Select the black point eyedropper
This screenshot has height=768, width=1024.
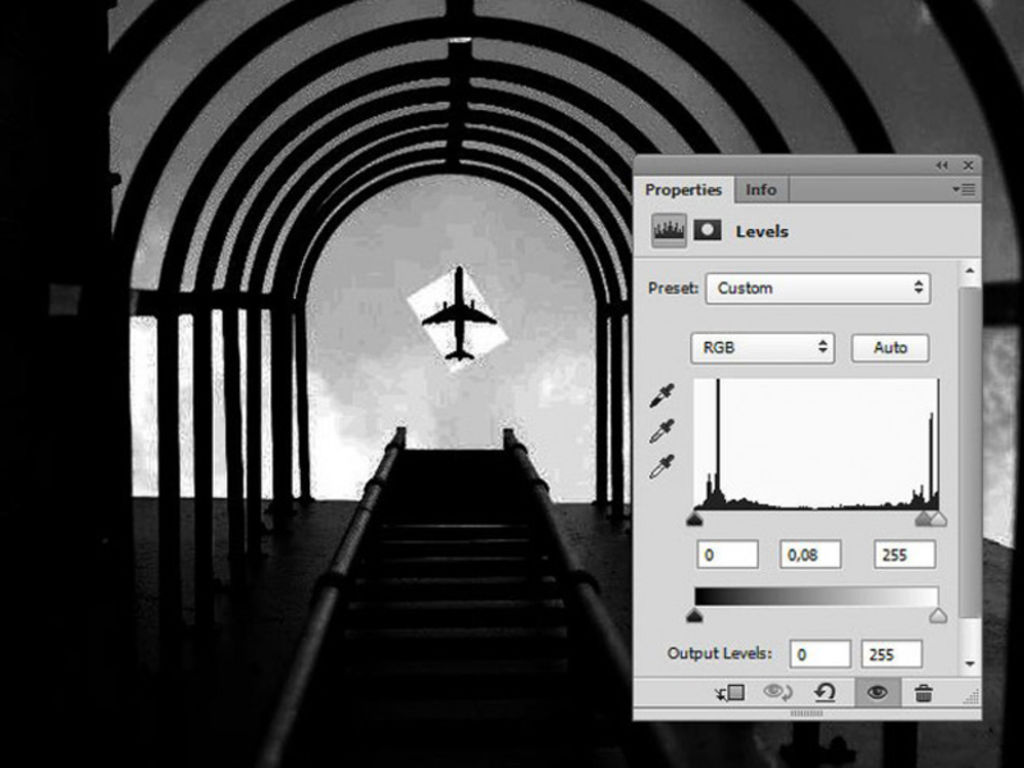point(661,396)
